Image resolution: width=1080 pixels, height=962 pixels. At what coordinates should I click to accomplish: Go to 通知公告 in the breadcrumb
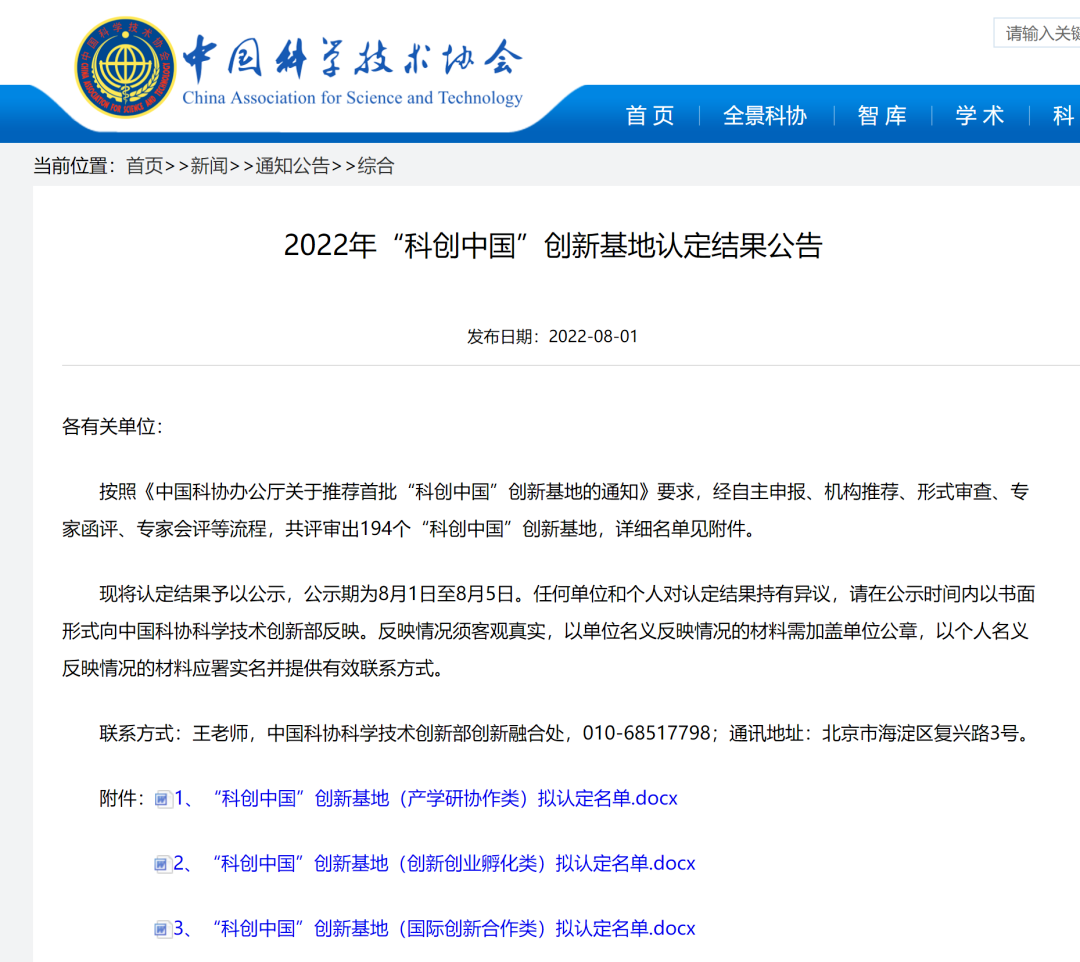[x=293, y=166]
